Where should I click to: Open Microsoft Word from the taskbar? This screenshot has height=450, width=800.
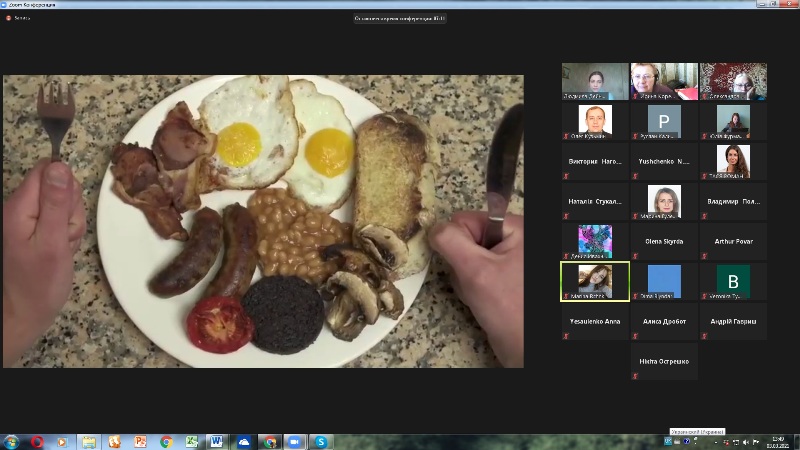(x=217, y=441)
